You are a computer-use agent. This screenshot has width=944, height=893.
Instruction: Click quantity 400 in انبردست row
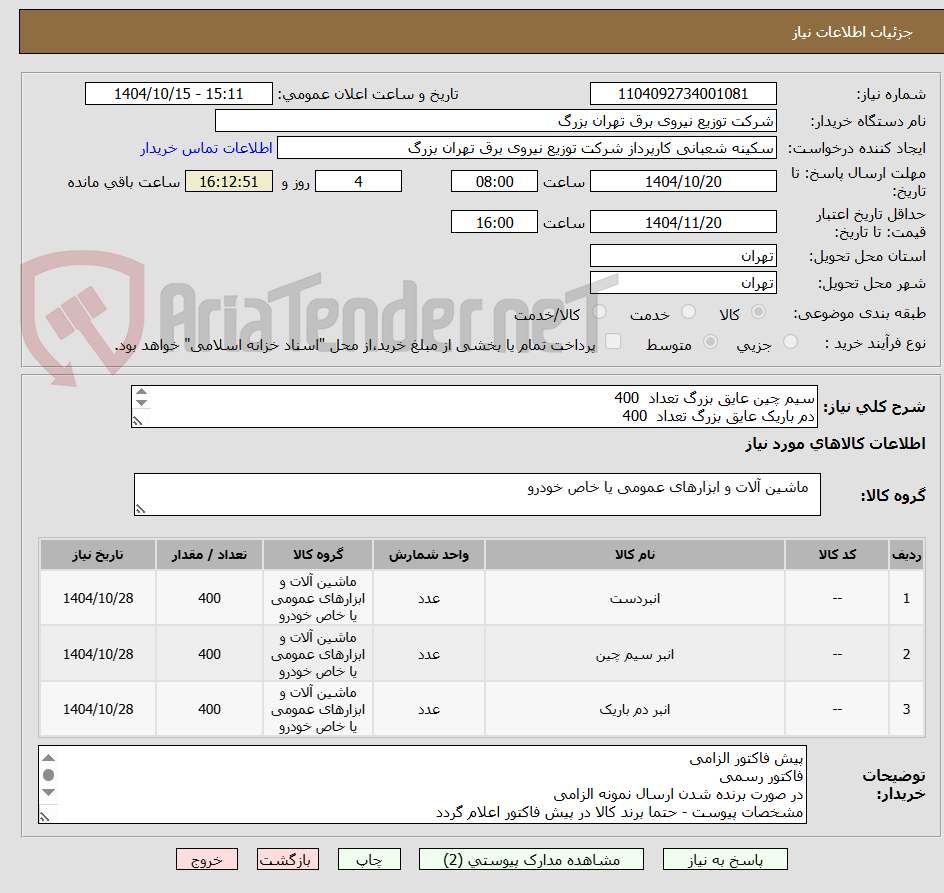click(210, 599)
